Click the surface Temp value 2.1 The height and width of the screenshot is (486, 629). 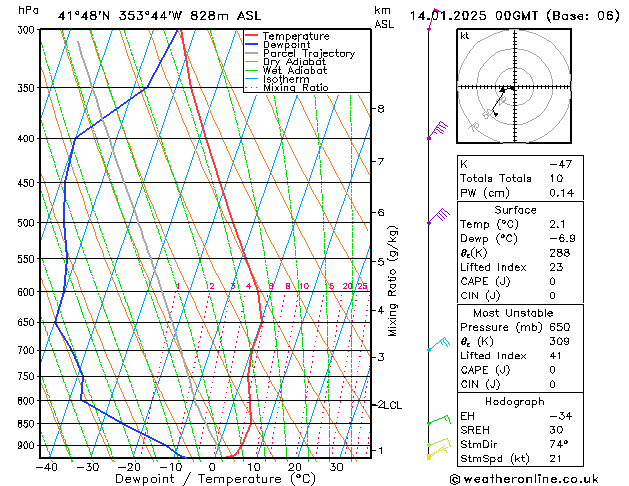pyautogui.click(x=557, y=224)
